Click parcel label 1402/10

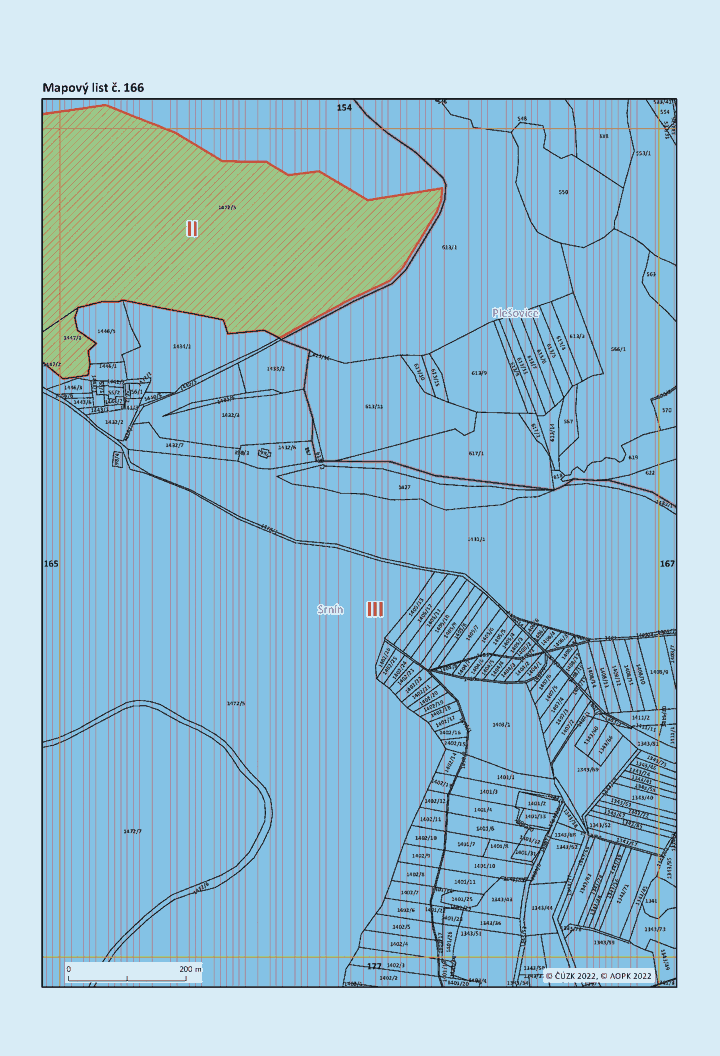pos(426,838)
